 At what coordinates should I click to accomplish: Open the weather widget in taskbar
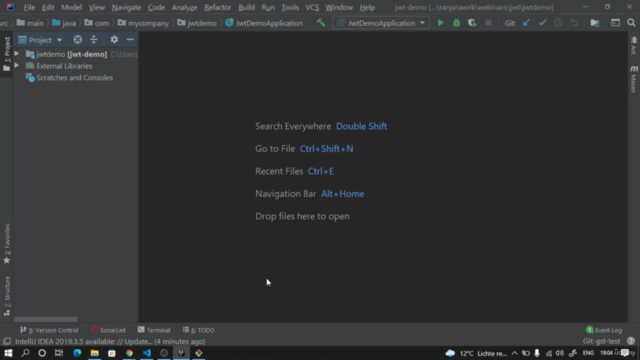[x=476, y=353]
